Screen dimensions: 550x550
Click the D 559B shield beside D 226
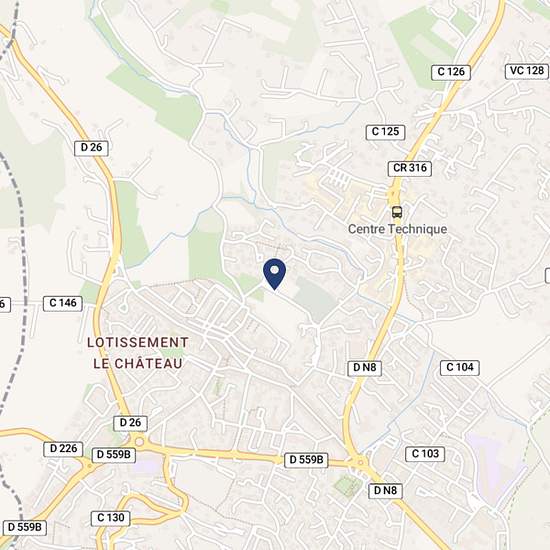[114, 455]
